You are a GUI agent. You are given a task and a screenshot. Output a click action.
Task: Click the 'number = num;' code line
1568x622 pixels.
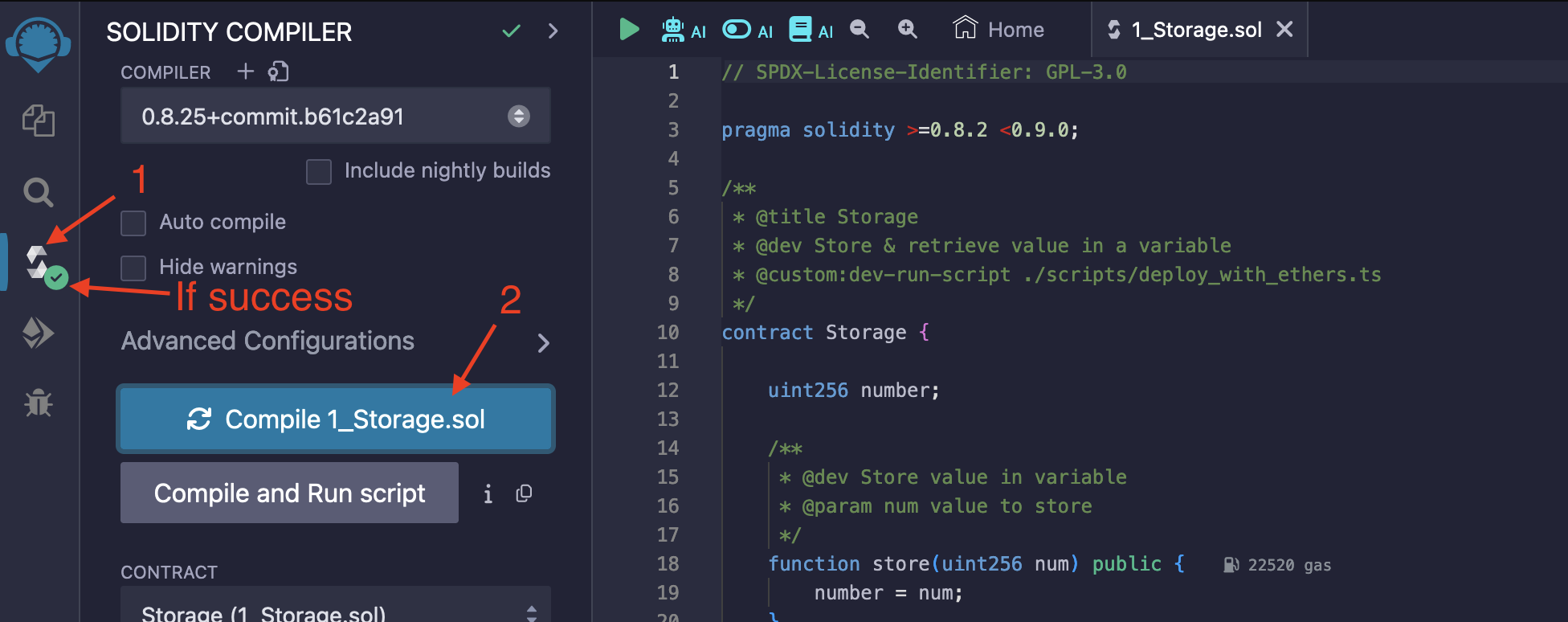[888, 593]
